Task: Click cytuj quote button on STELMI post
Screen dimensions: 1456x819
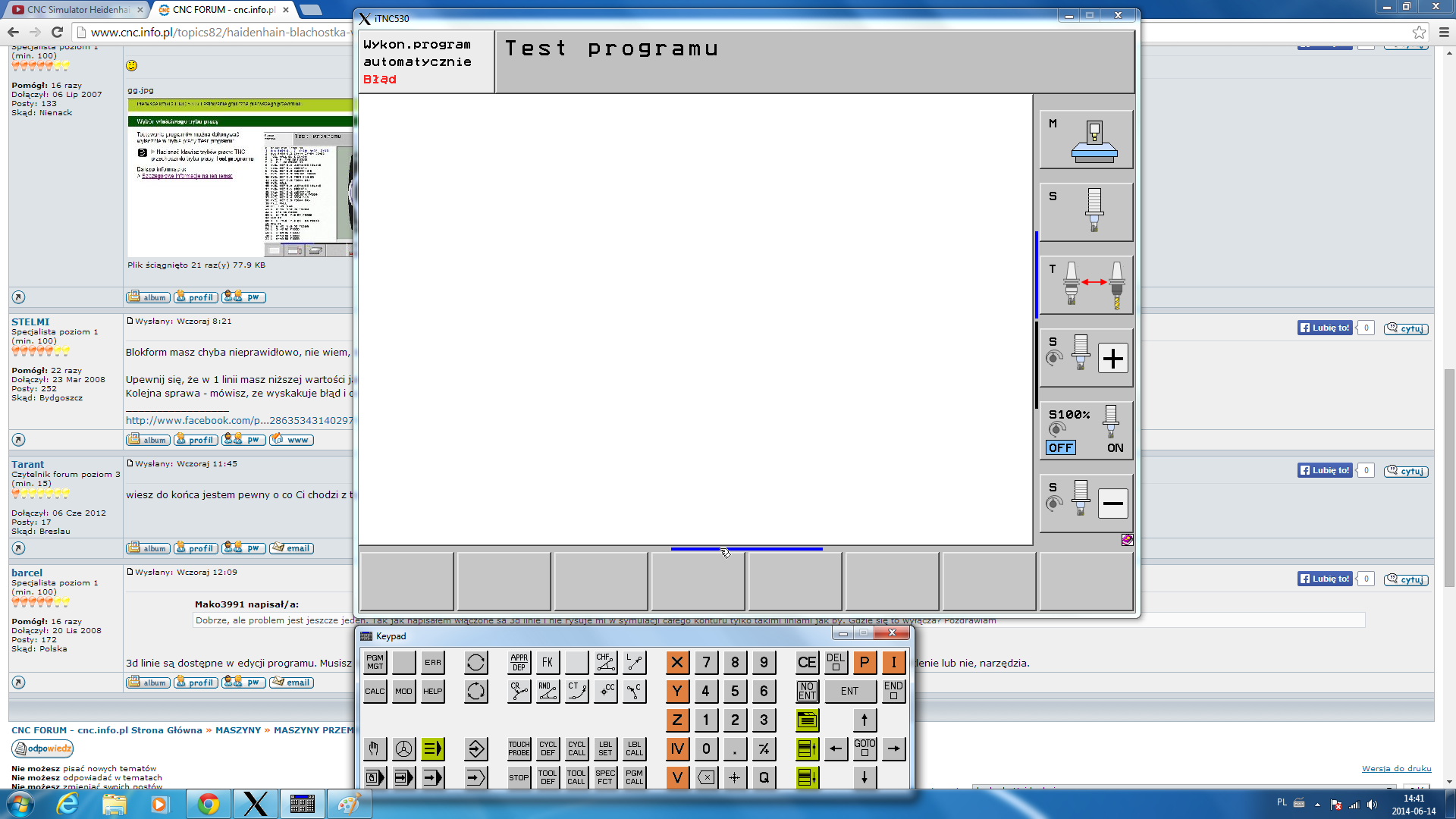Action: [1406, 328]
